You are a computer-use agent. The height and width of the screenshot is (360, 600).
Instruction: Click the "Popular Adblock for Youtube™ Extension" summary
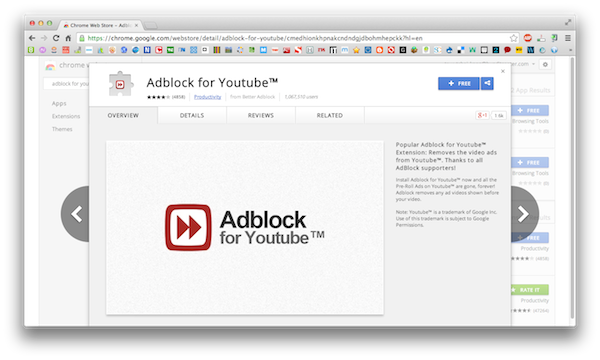[x=446, y=156]
